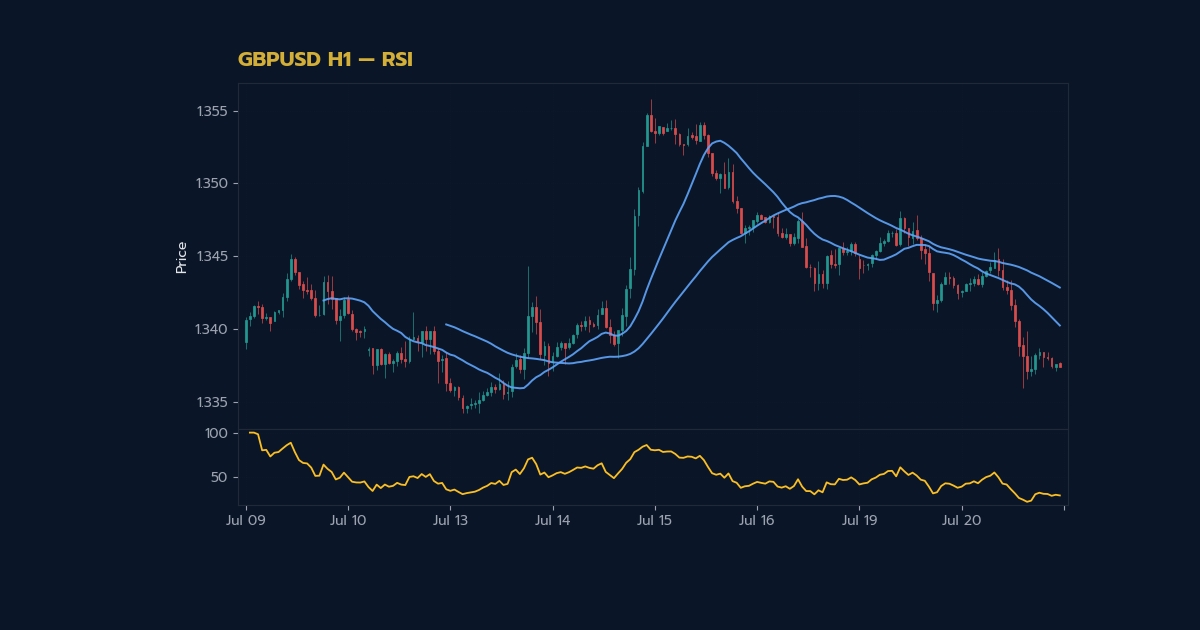Click the Jul 13 date label

(x=450, y=521)
